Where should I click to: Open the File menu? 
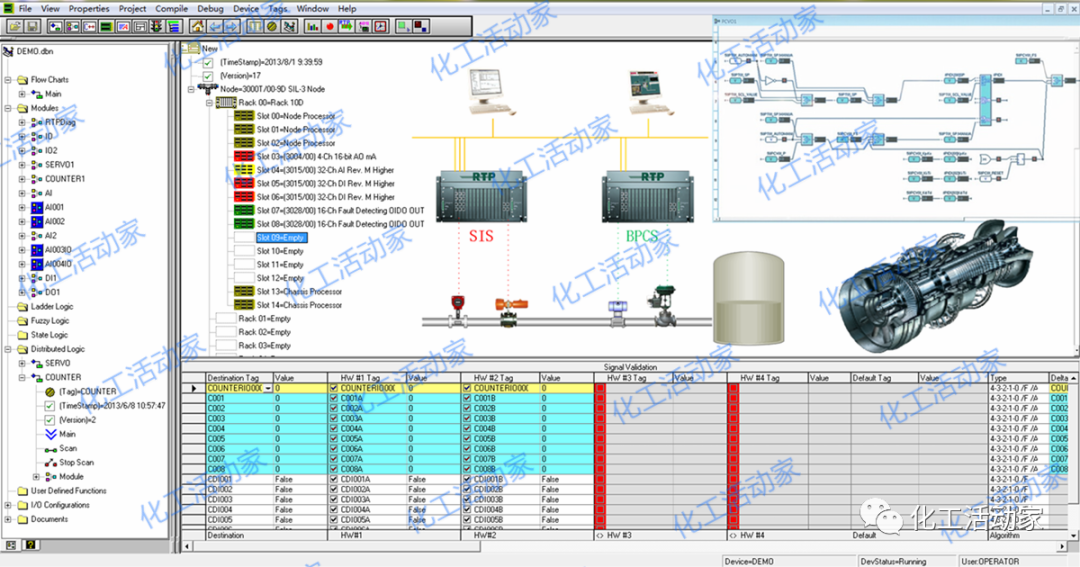tap(25, 8)
